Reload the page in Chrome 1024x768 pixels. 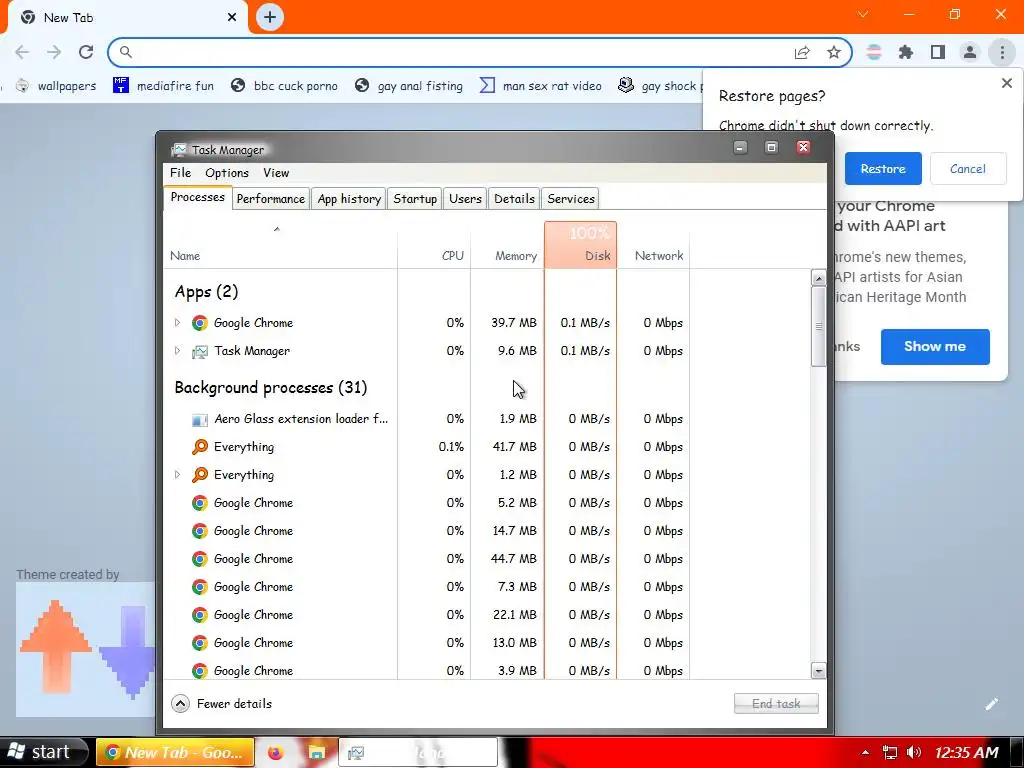(86, 52)
